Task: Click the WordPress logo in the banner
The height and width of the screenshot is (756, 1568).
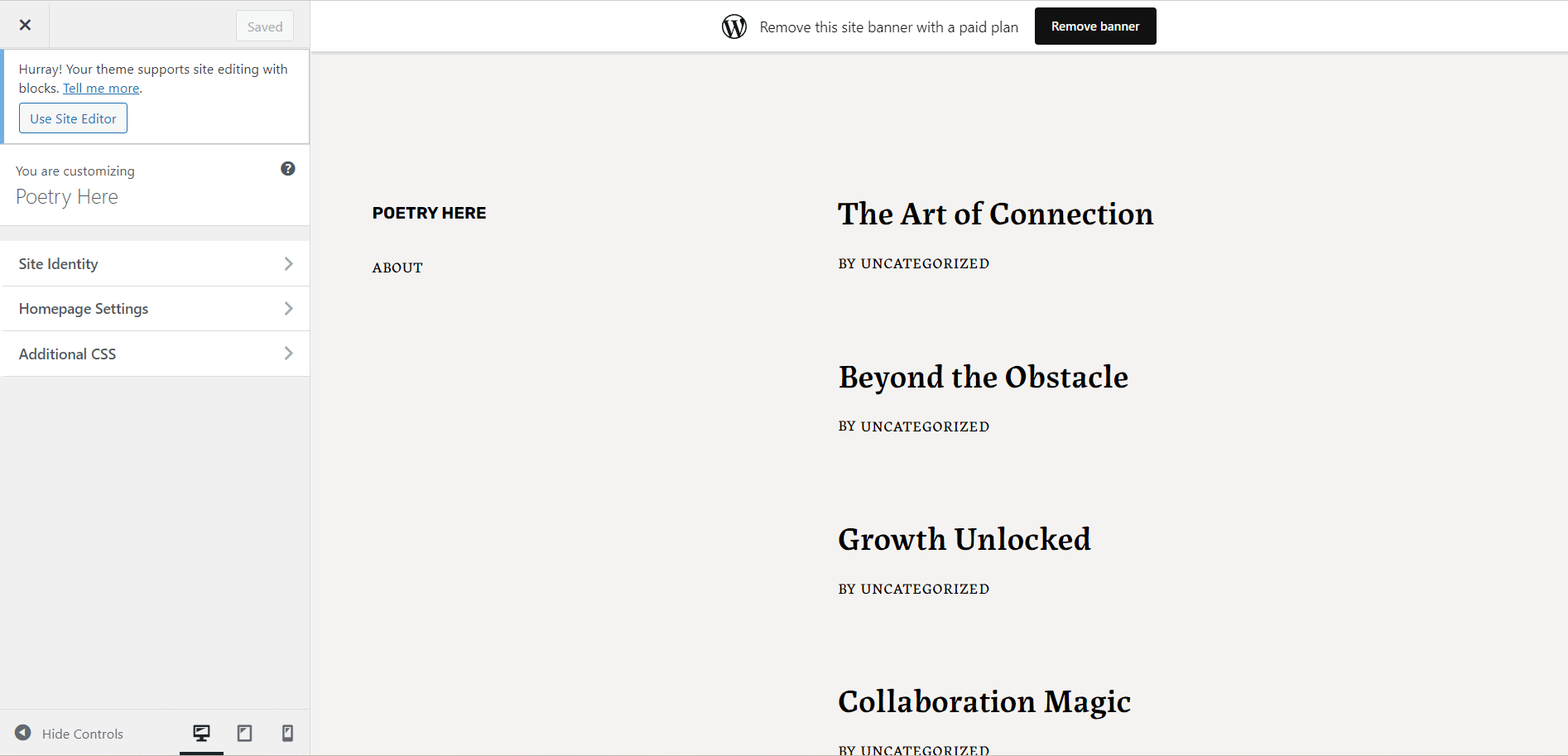Action: point(734,26)
